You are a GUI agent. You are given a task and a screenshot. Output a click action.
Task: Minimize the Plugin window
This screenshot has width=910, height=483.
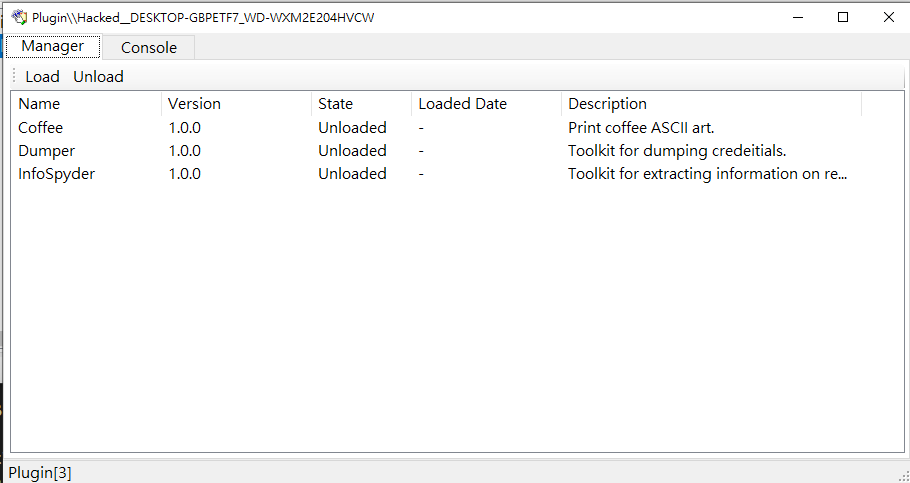[x=797, y=17]
